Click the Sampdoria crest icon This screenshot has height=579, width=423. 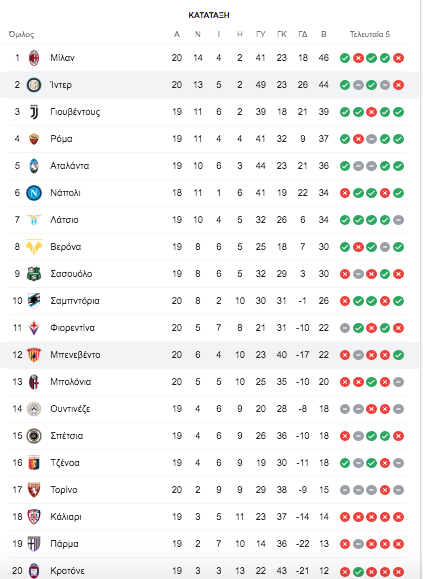click(x=34, y=301)
